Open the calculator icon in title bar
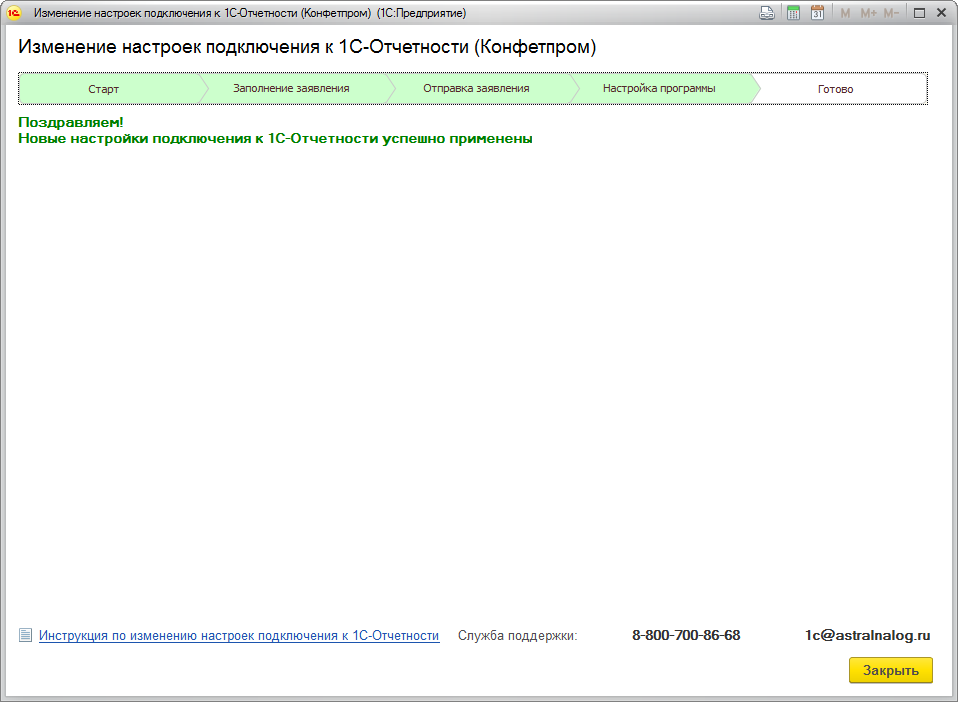The width and height of the screenshot is (958, 702). [x=793, y=13]
